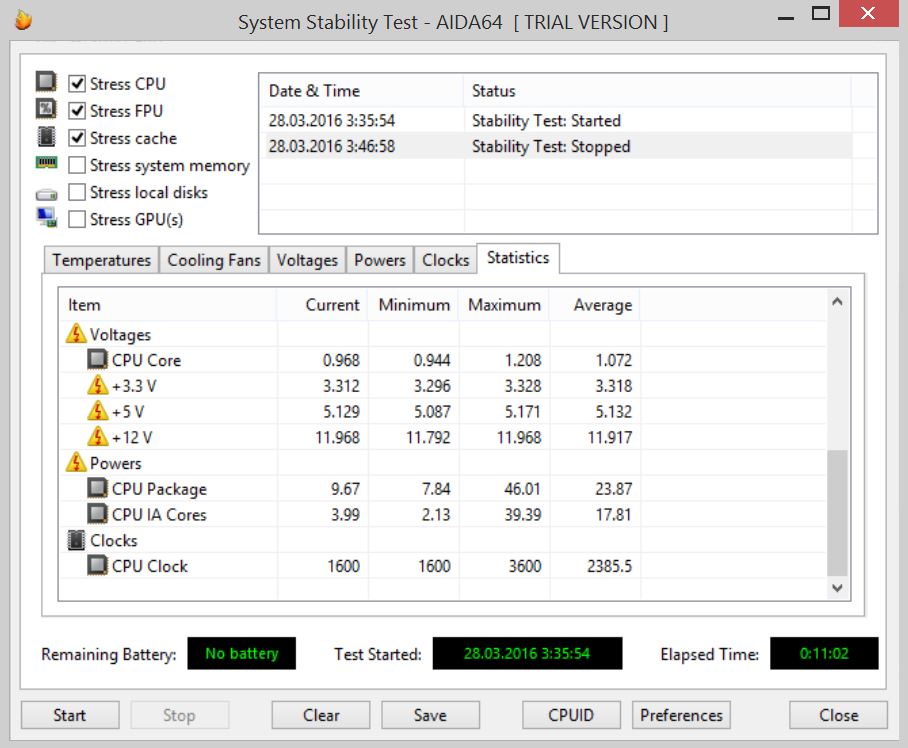Click the disk drive icon beside Stress local disks
908x748 pixels.
(46, 195)
